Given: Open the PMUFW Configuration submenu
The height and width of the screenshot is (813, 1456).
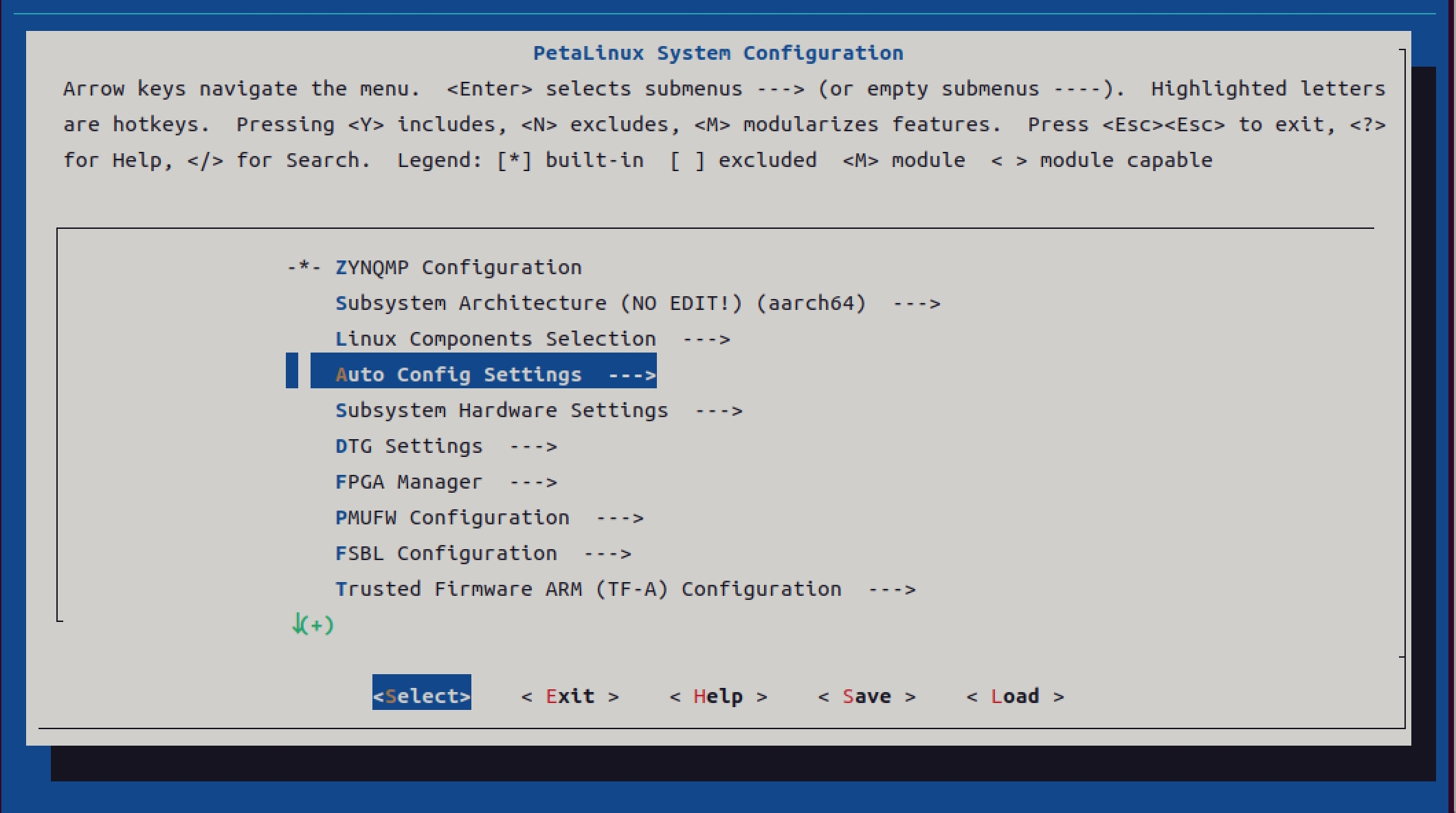Looking at the screenshot, I should point(489,517).
